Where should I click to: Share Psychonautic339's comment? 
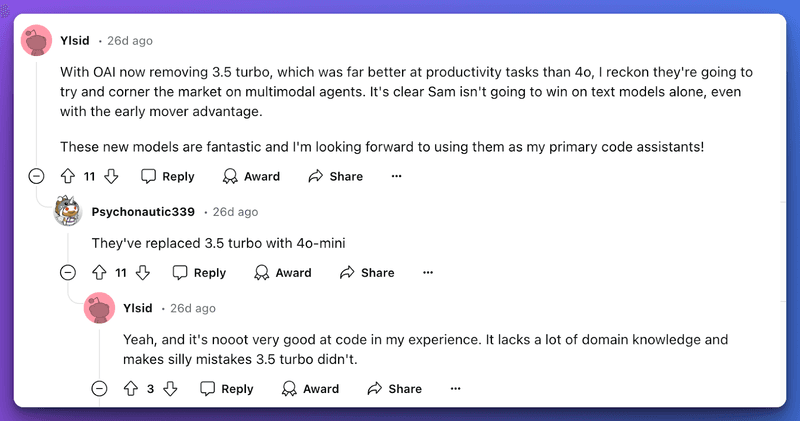[367, 273]
